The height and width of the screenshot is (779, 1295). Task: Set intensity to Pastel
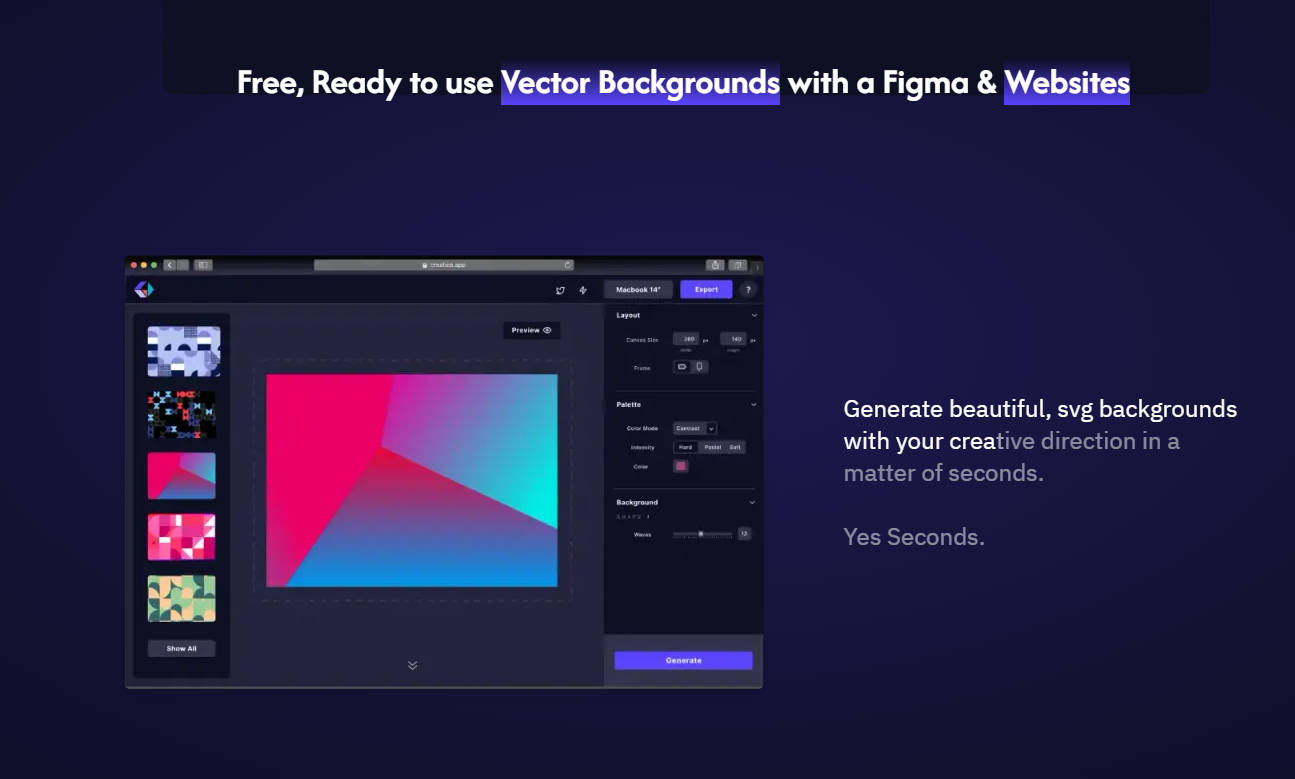pos(712,447)
